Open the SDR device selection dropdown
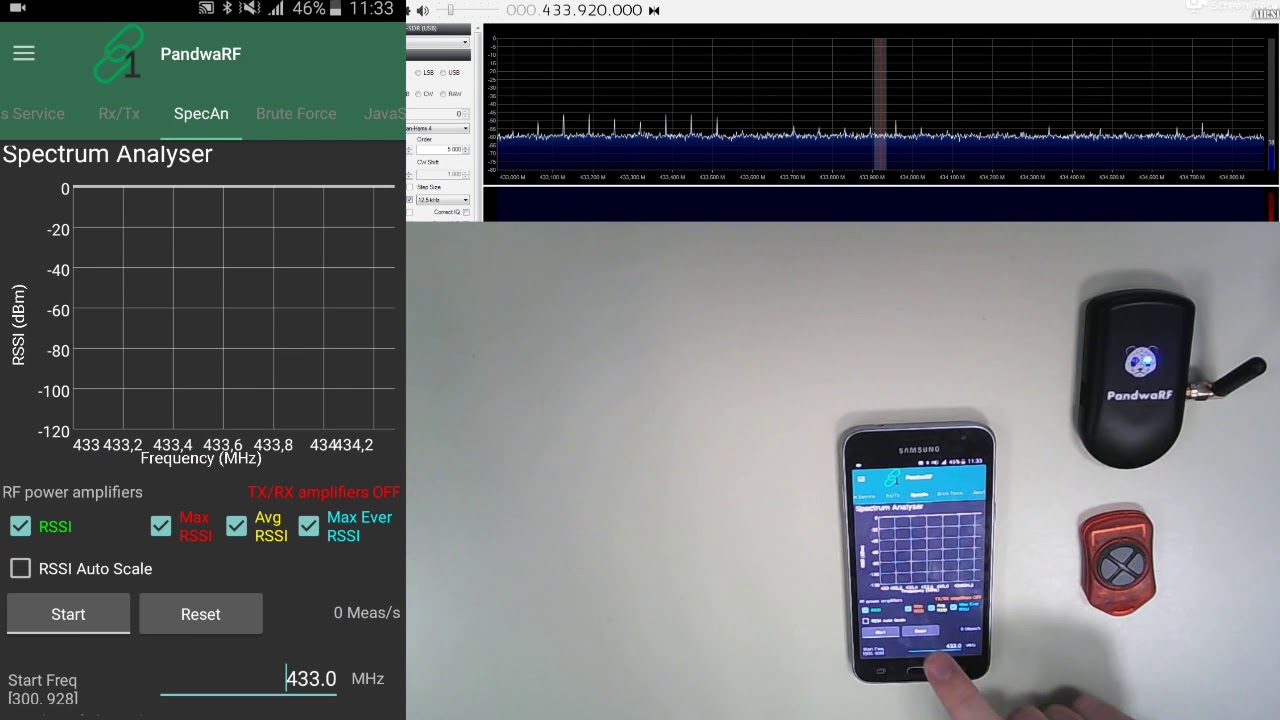The image size is (1280, 720). pos(438,42)
